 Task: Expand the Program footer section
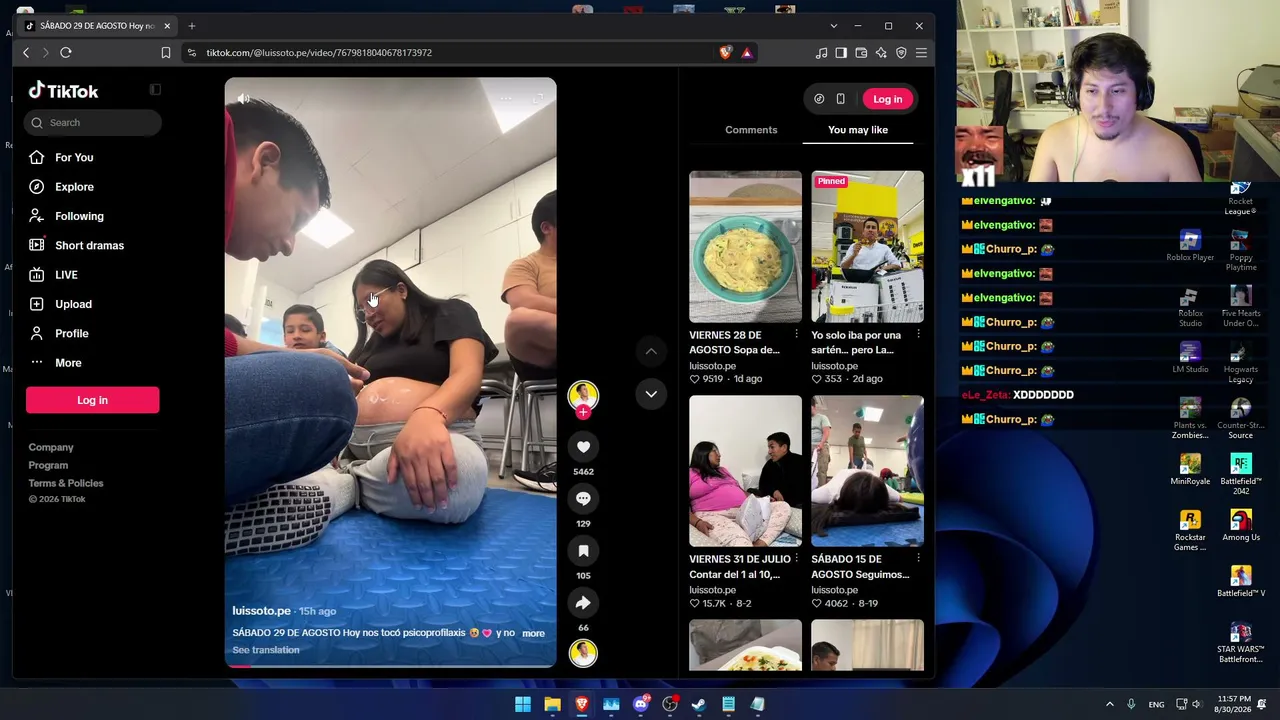pos(48,465)
